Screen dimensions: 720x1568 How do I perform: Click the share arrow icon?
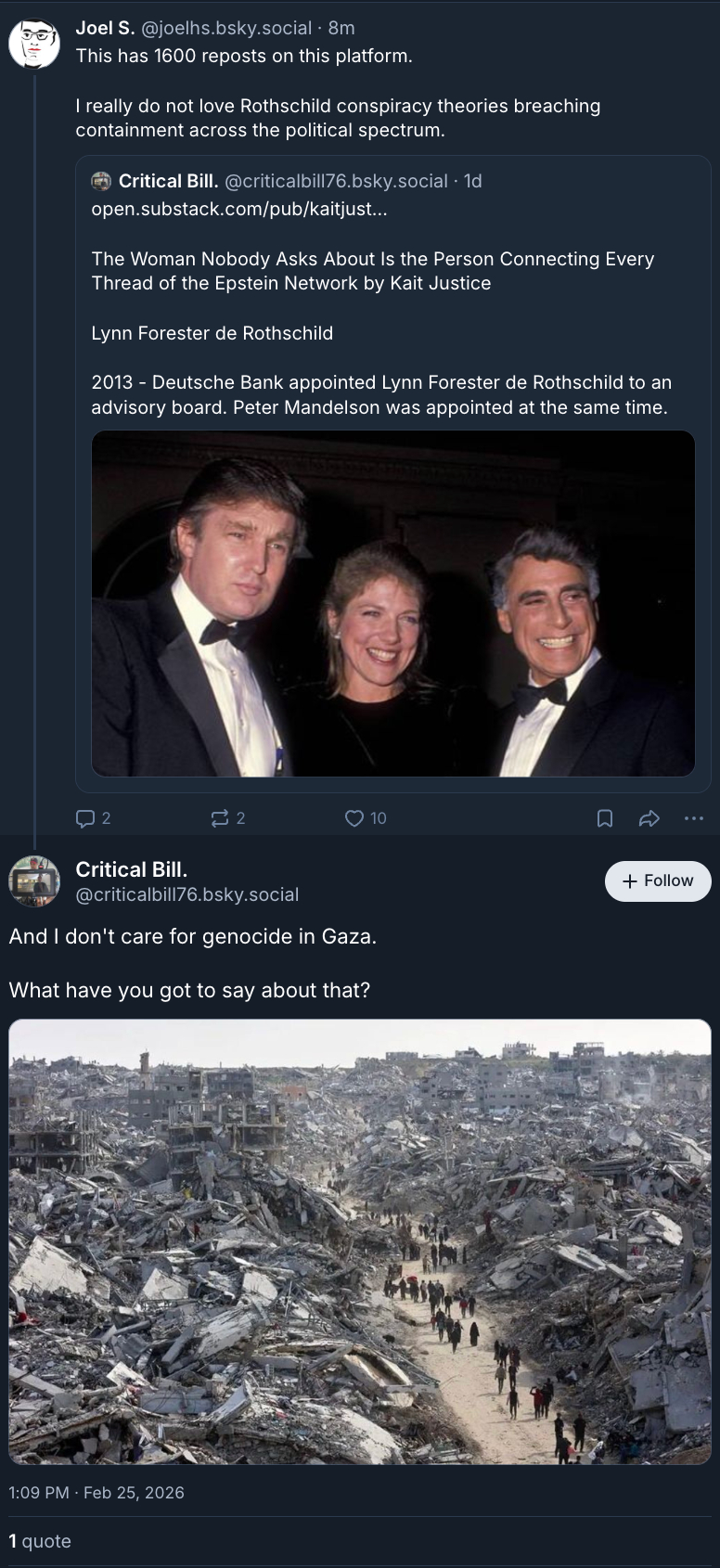(649, 818)
